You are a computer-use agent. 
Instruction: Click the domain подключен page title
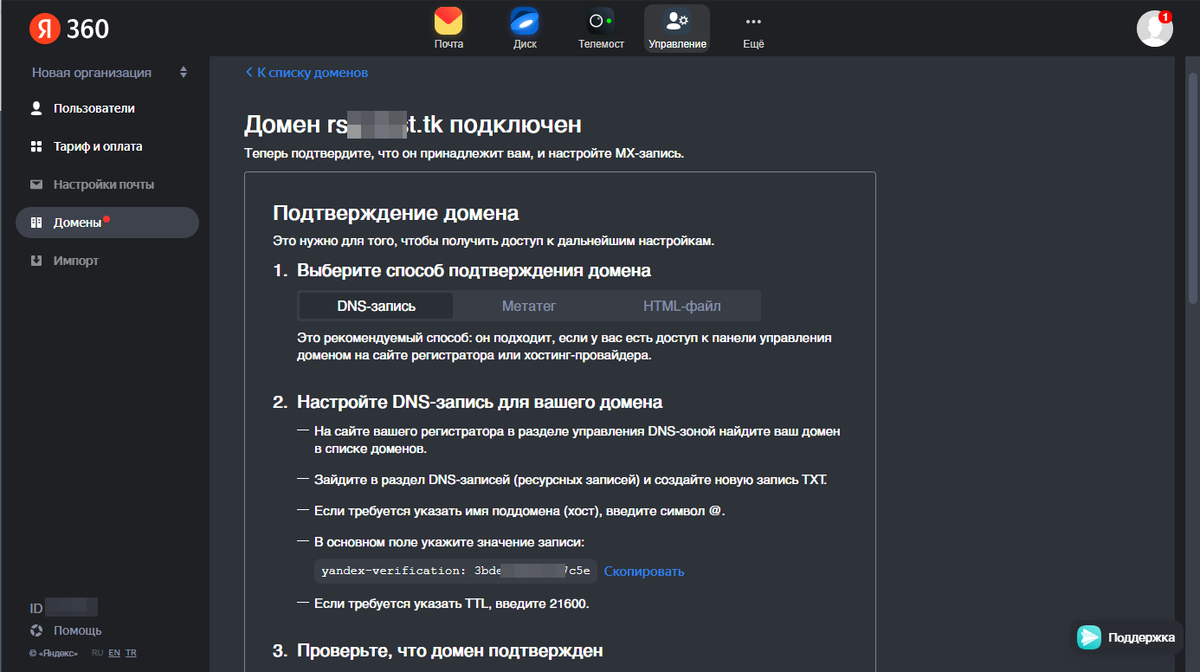pos(413,125)
